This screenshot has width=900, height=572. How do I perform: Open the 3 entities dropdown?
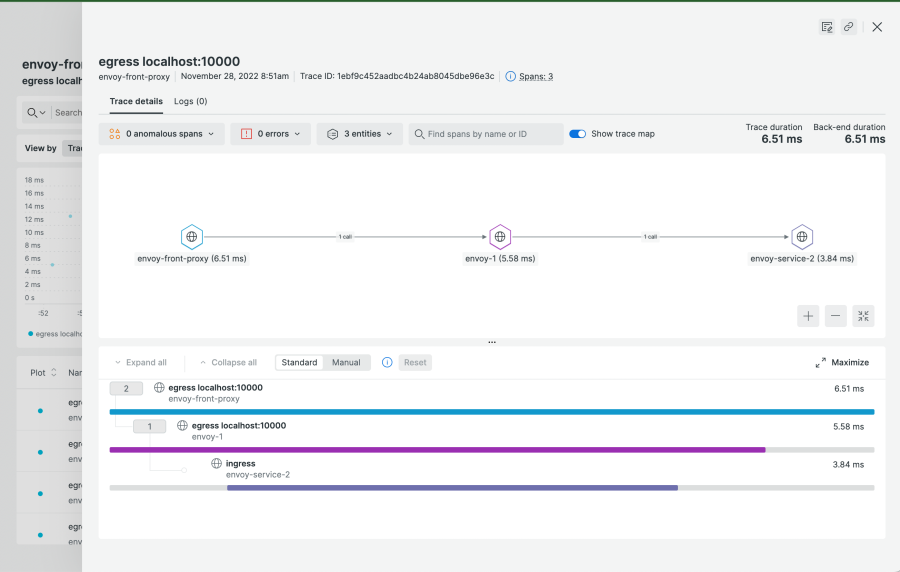(x=359, y=134)
